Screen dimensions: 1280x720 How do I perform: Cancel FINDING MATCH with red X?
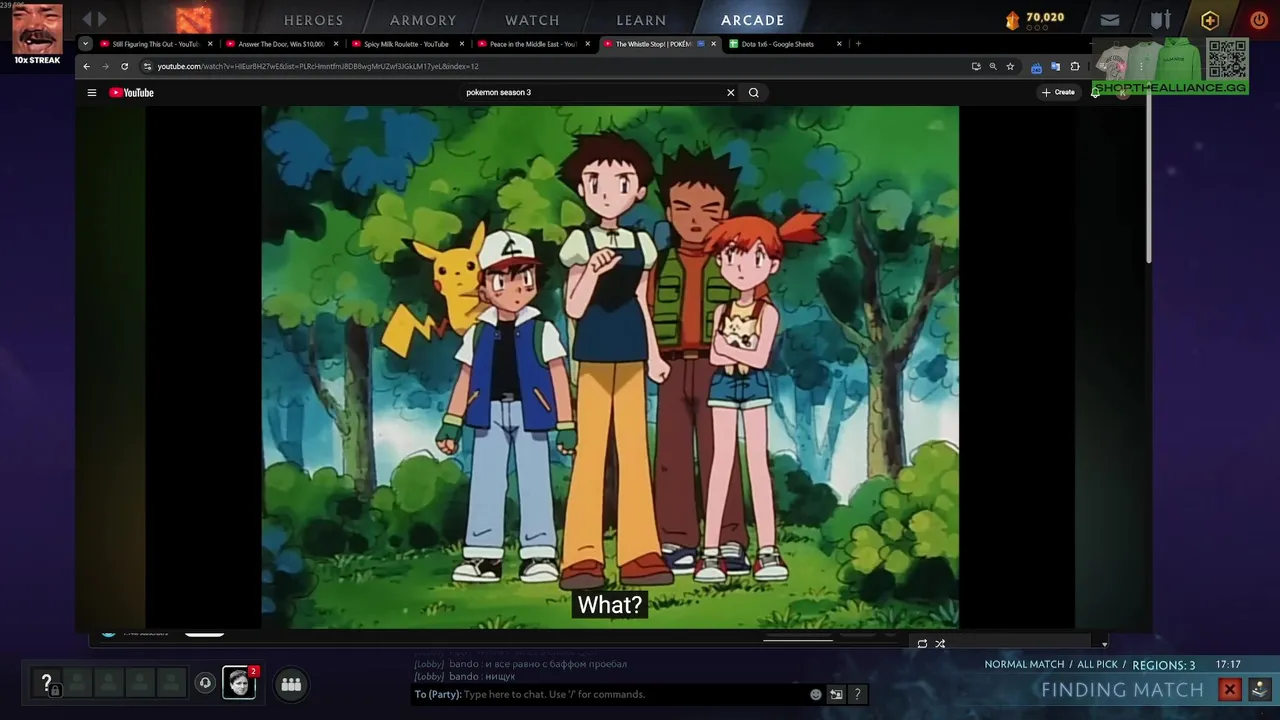1230,689
